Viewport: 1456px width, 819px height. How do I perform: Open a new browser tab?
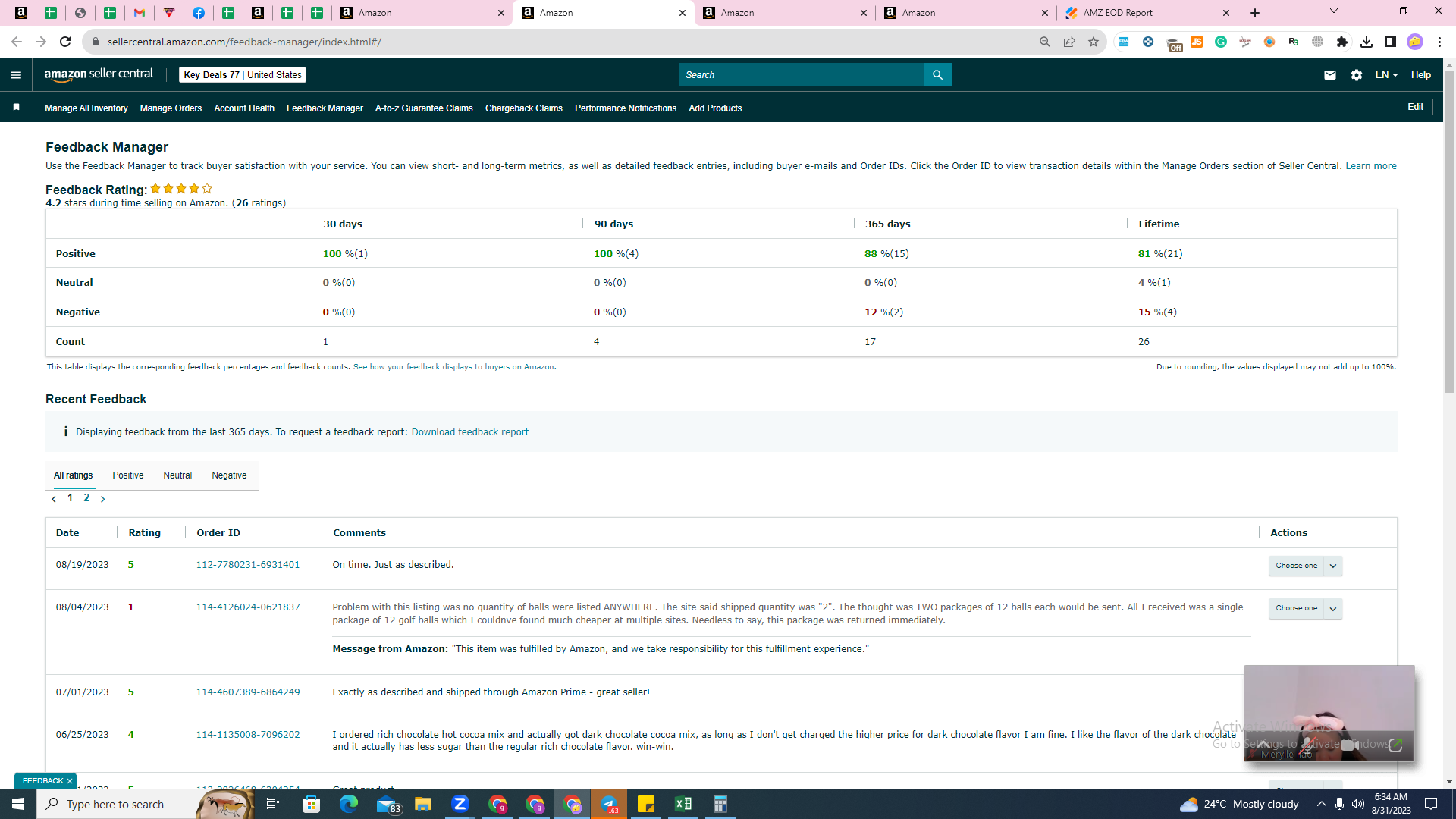tap(1255, 13)
